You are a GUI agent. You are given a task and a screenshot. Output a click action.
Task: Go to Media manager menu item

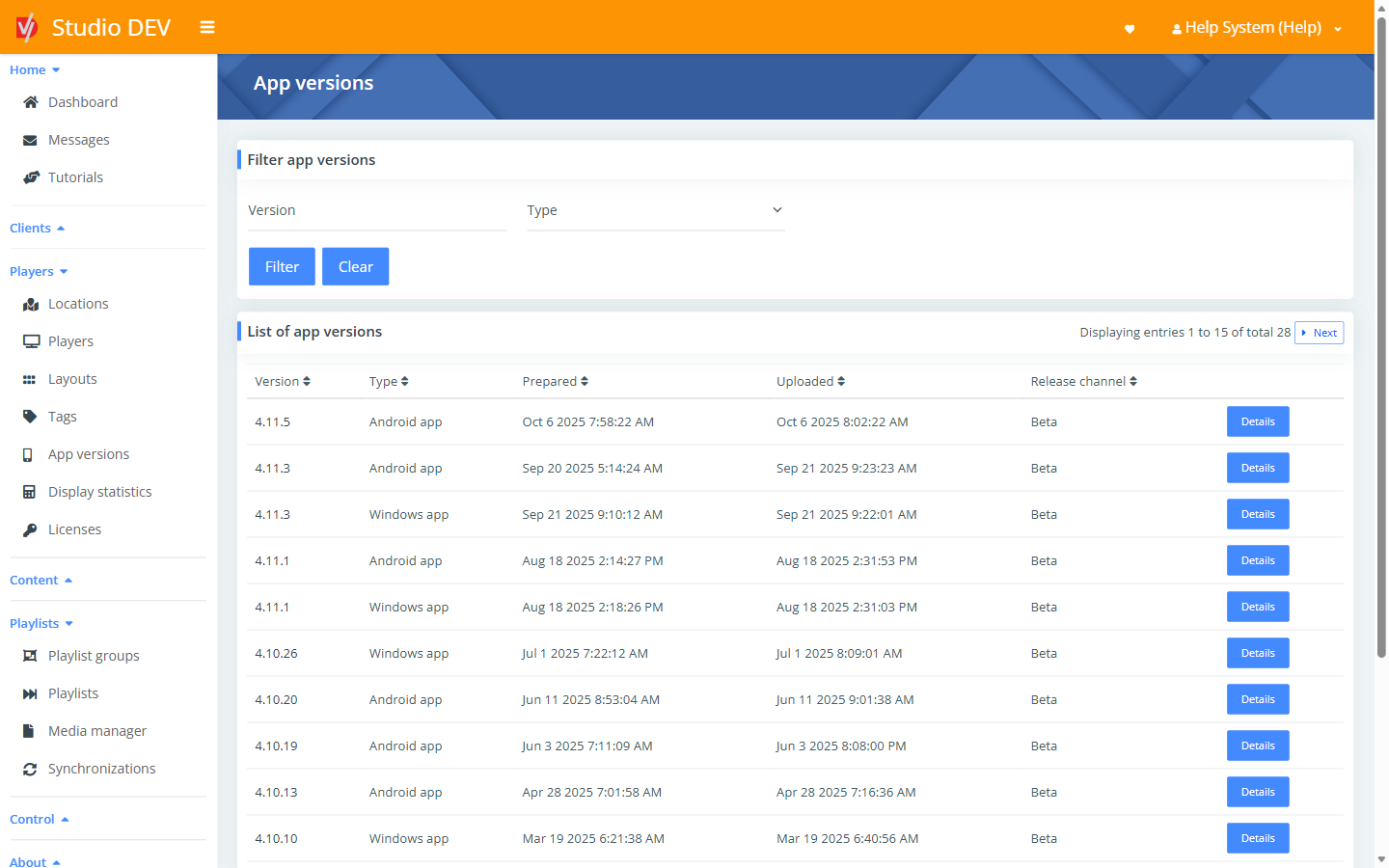pos(97,731)
